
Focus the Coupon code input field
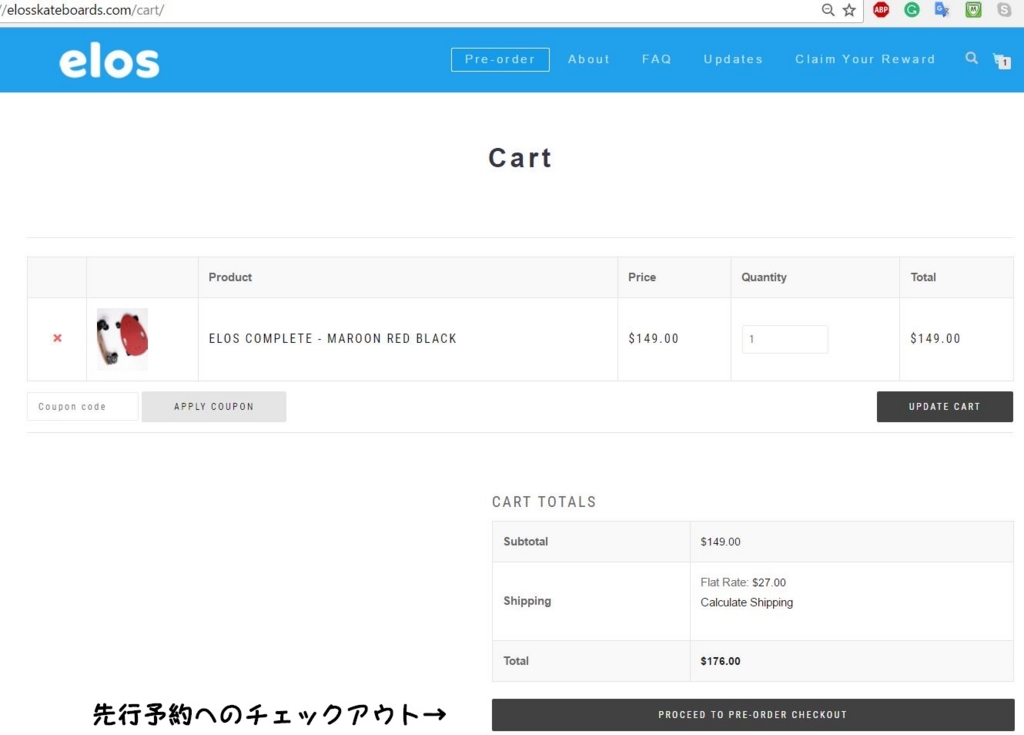pyautogui.click(x=82, y=406)
